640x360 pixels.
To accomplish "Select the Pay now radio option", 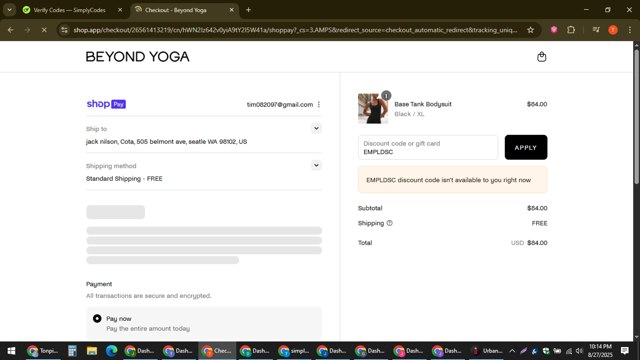I will 97,318.
